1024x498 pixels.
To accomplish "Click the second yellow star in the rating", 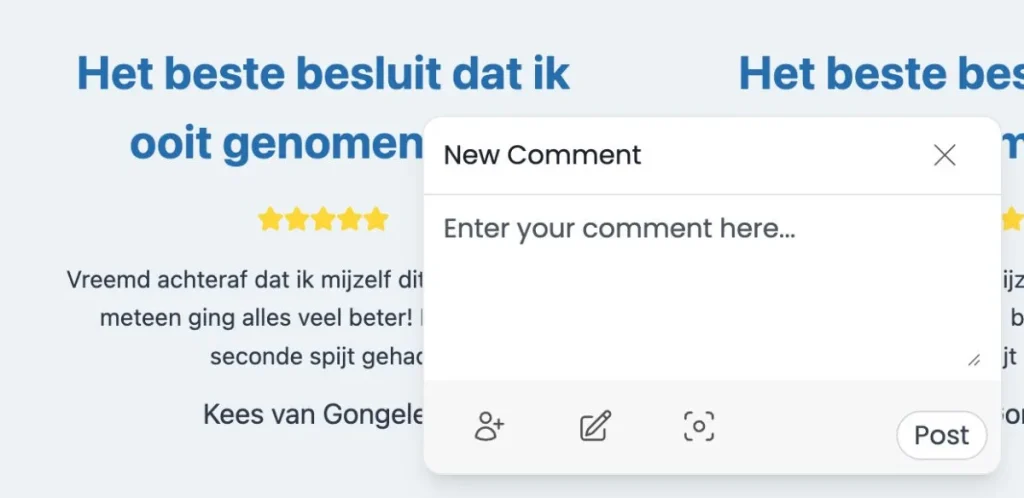I will tap(296, 219).
